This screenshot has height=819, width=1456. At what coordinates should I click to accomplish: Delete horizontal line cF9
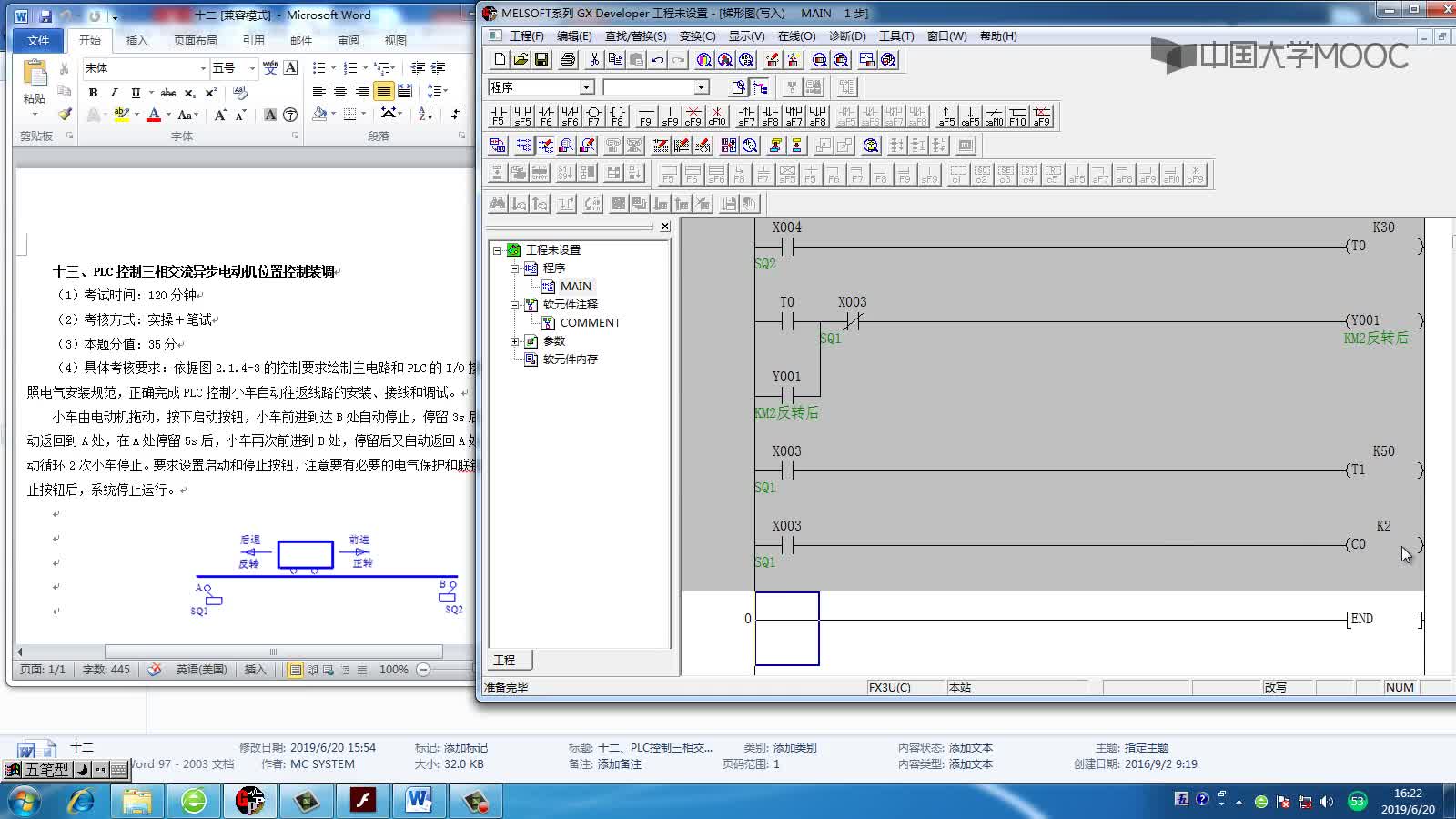coord(693,116)
